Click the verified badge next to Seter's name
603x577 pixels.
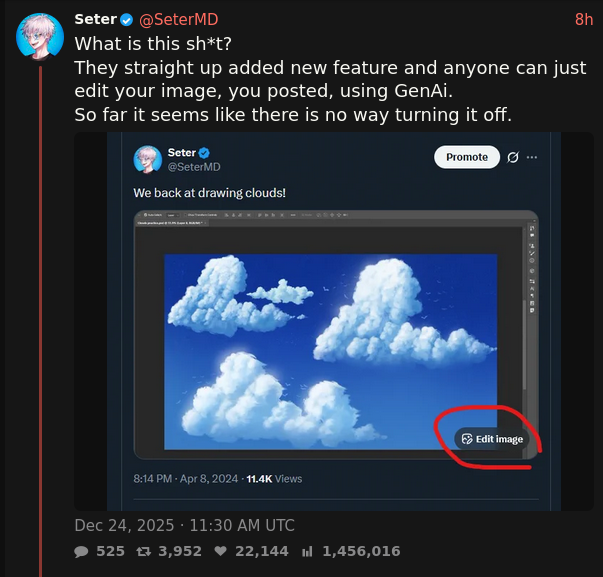pos(127,20)
